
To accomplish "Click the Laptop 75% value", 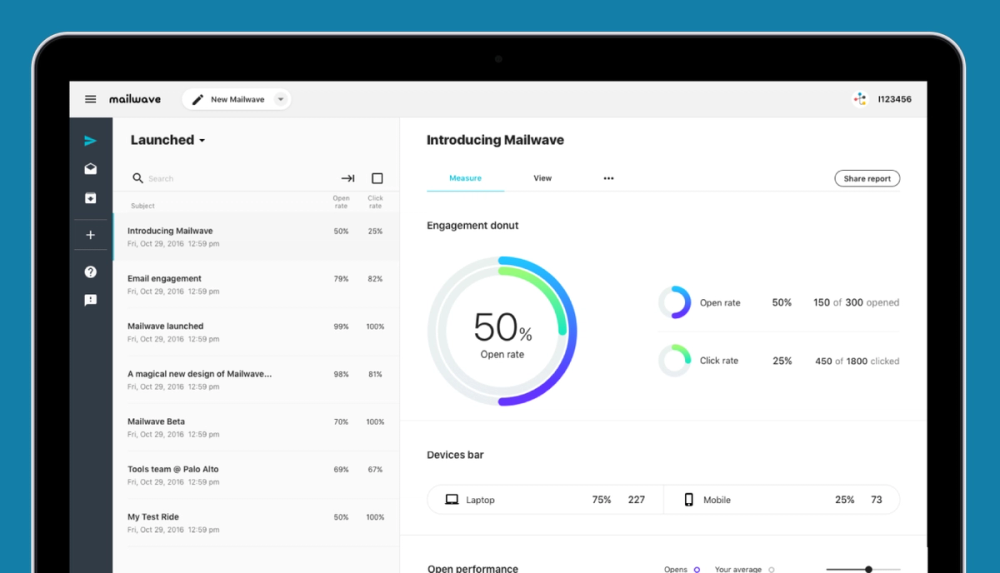I will [601, 500].
